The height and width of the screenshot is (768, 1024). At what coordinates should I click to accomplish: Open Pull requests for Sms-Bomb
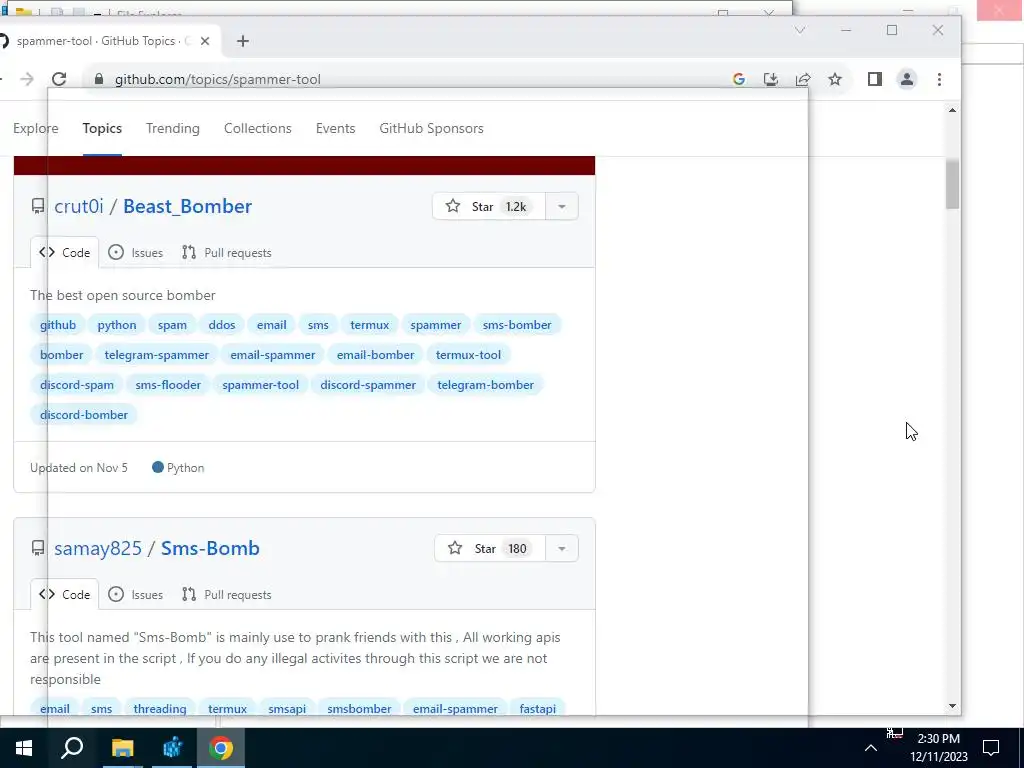[227, 595]
